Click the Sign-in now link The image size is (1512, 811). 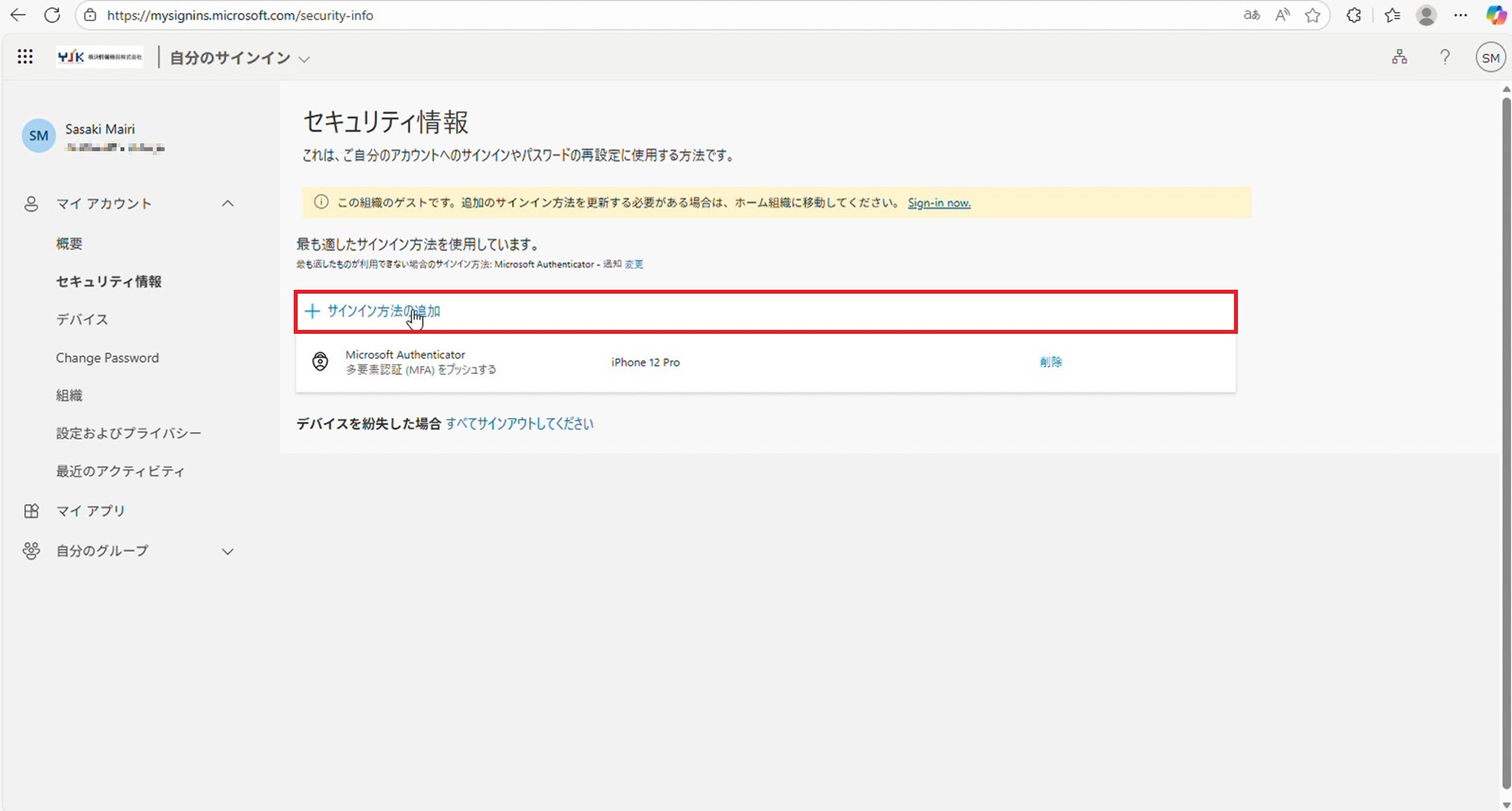click(939, 203)
